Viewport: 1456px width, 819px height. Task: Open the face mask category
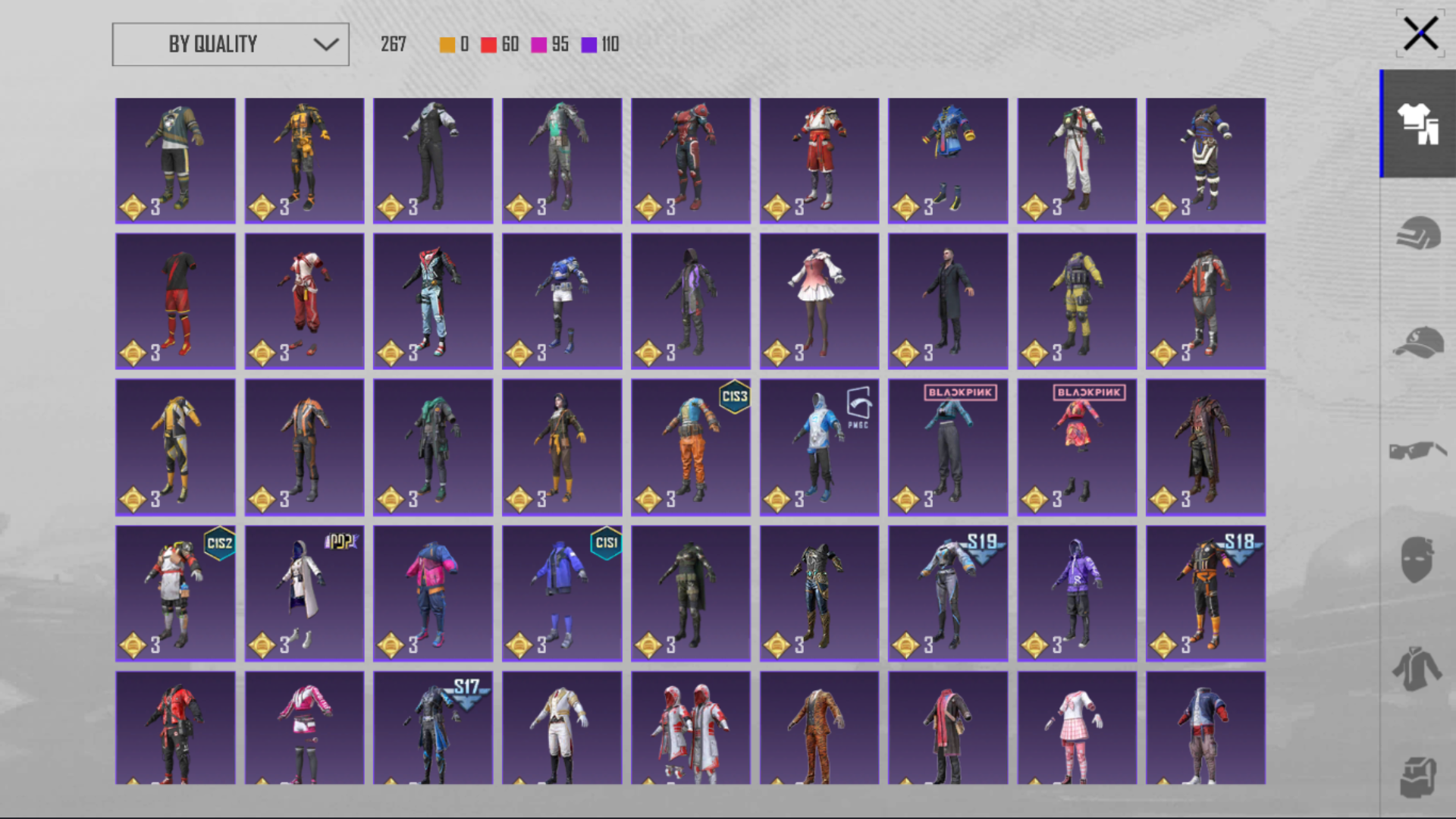pos(1417,560)
